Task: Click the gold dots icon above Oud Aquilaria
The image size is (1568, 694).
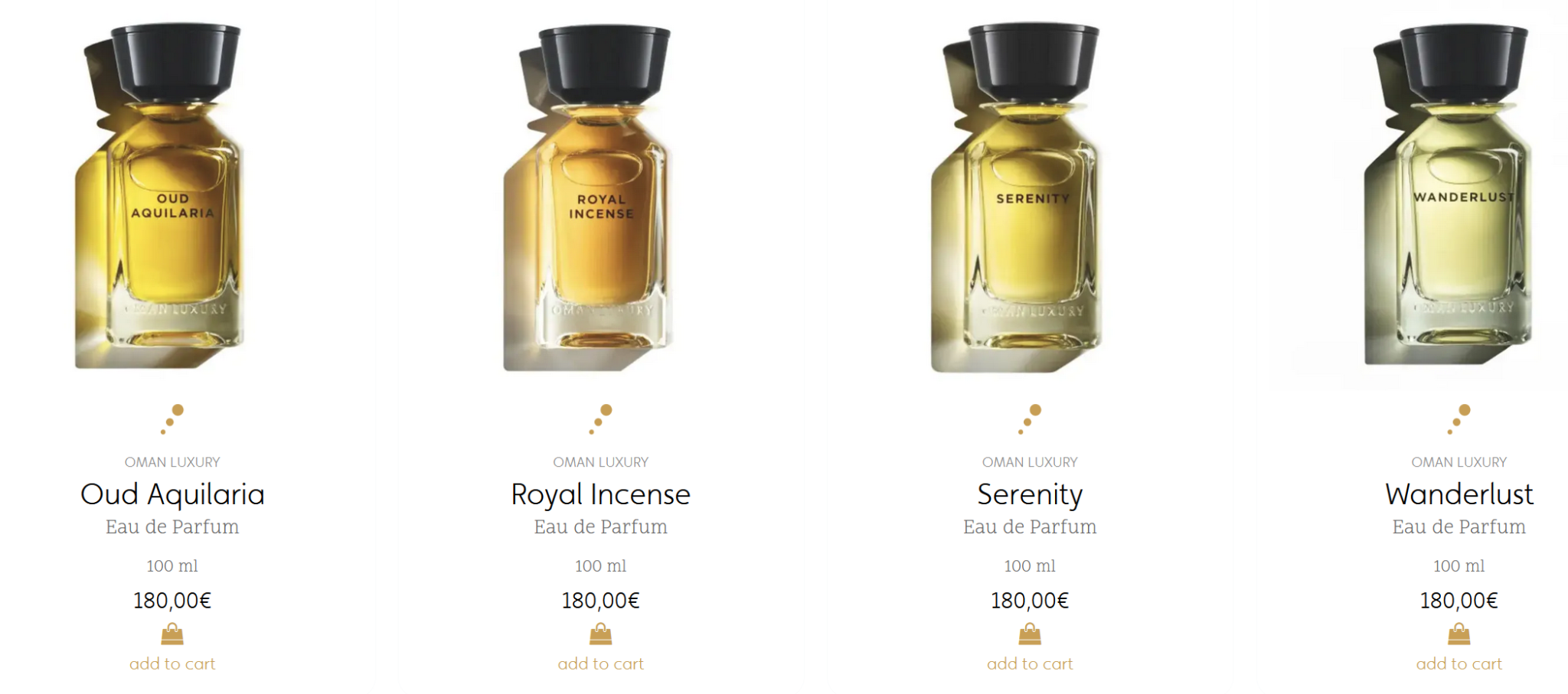Action: (x=172, y=419)
